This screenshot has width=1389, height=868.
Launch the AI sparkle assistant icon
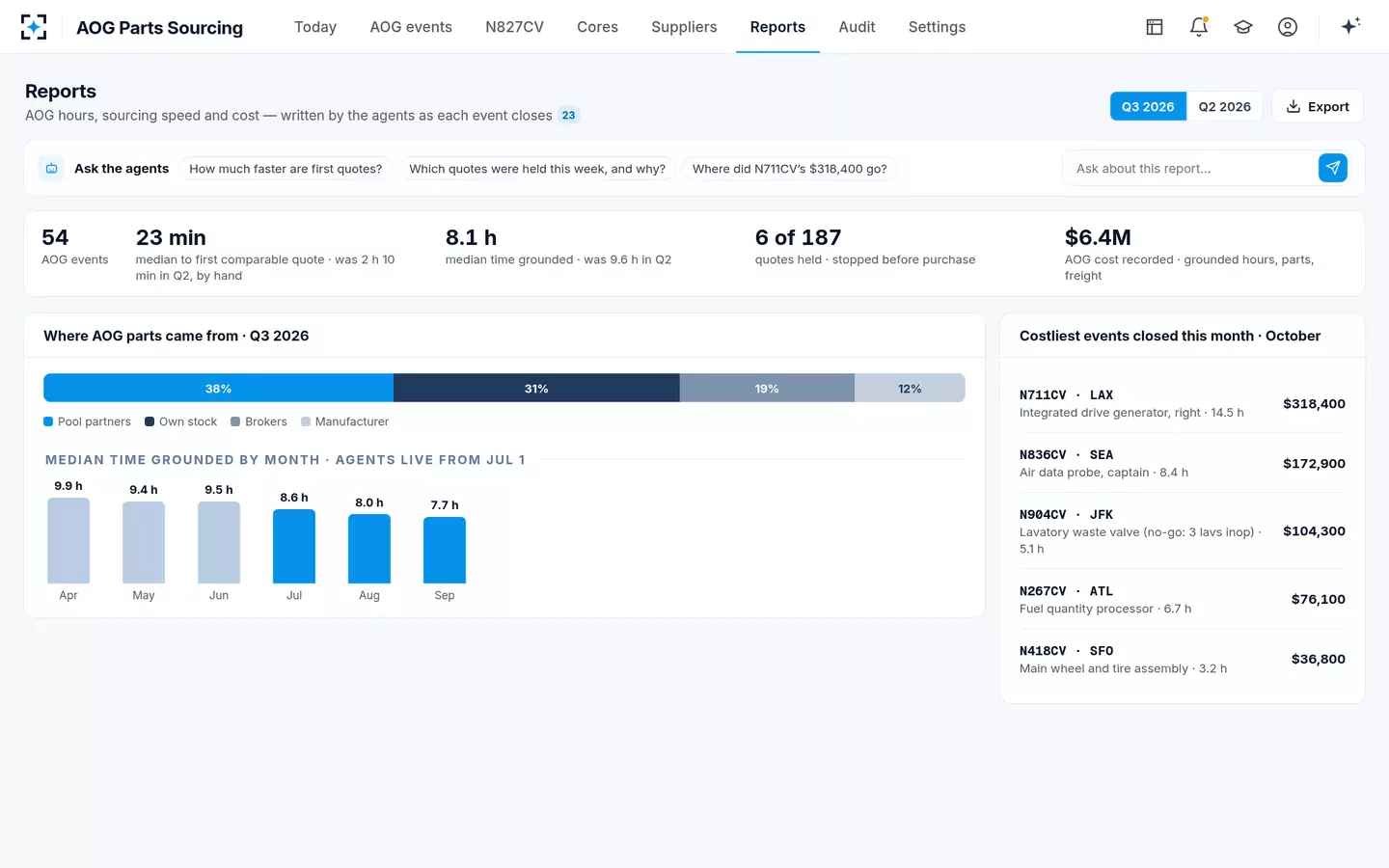point(1350,26)
